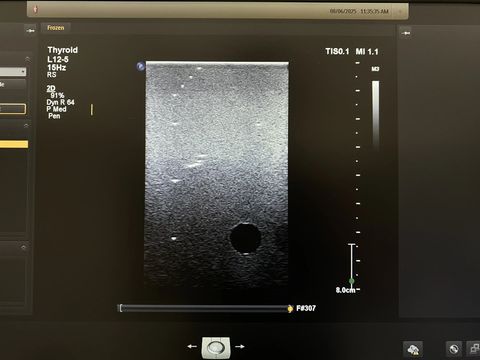The height and width of the screenshot is (360, 480).
Task: Click the yellow-outlined button in the left panel
Action: pyautogui.click(x=13, y=109)
